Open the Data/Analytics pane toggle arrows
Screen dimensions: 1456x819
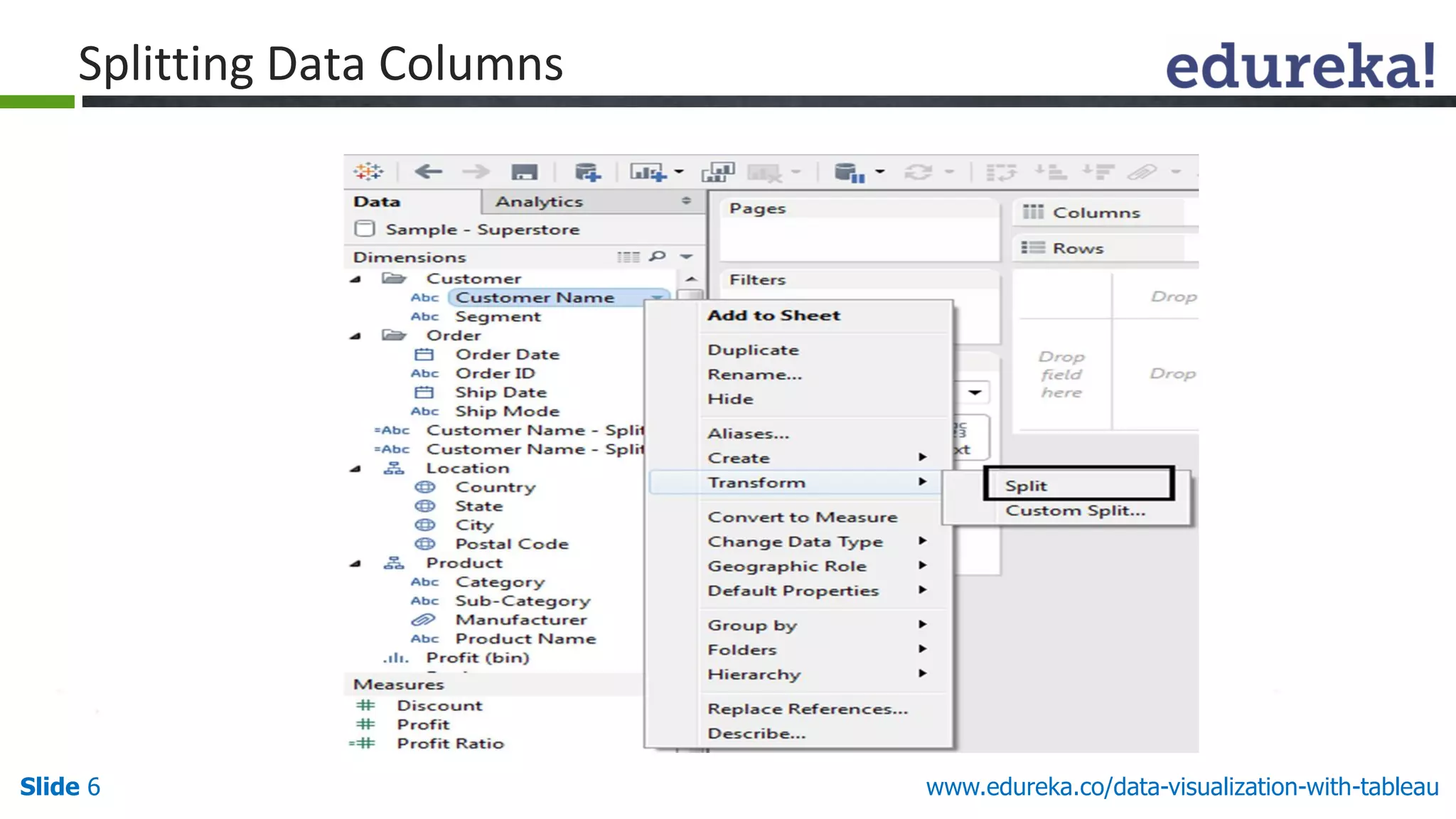[x=686, y=201]
